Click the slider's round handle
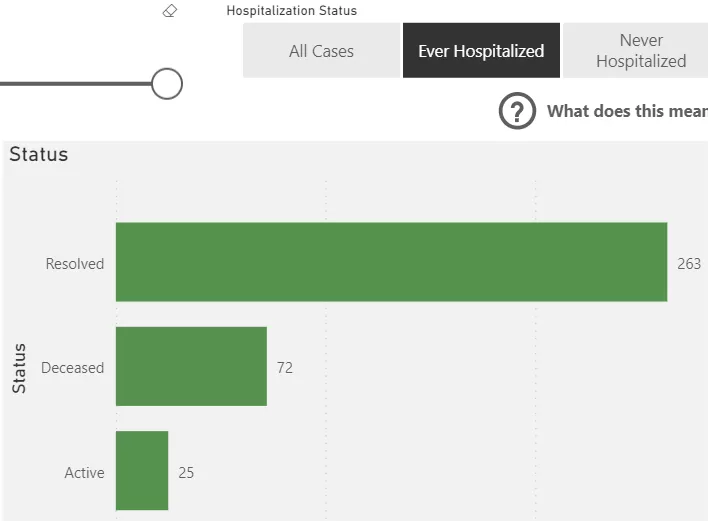The width and height of the screenshot is (712, 521). click(167, 84)
